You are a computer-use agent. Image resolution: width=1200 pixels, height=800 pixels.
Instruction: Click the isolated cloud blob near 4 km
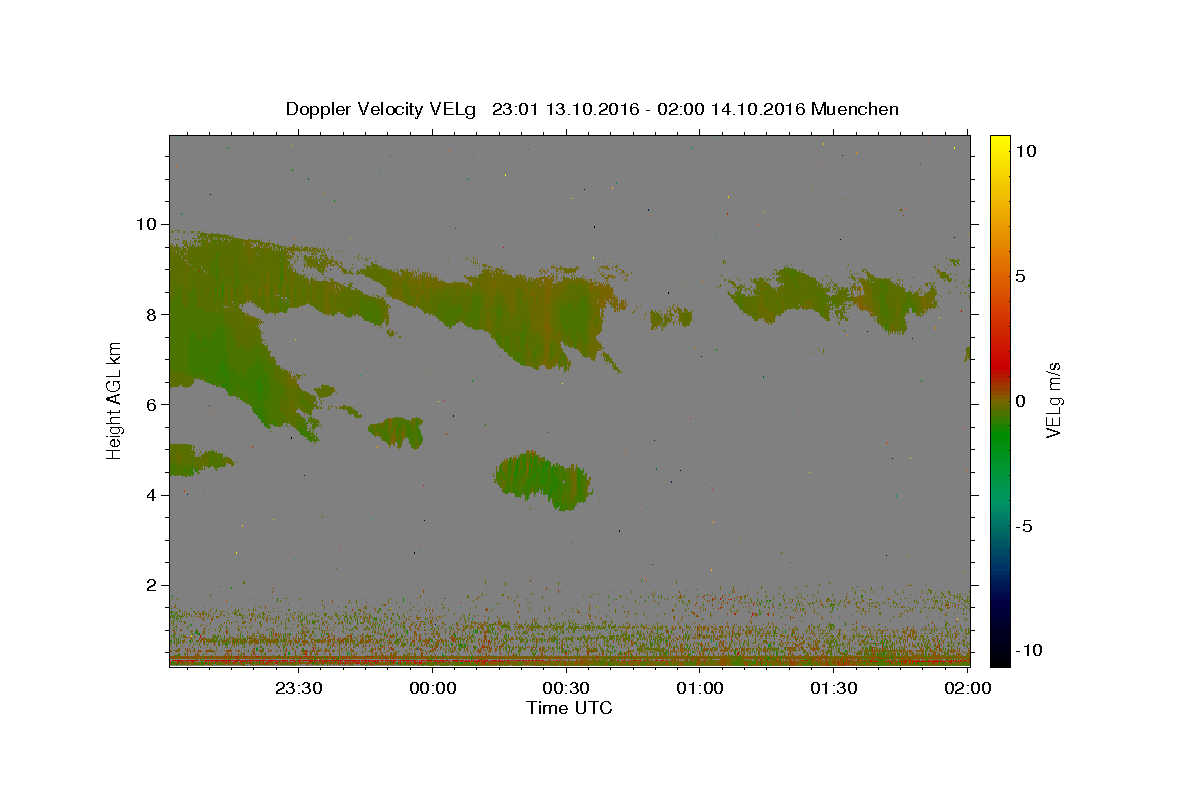click(x=543, y=480)
